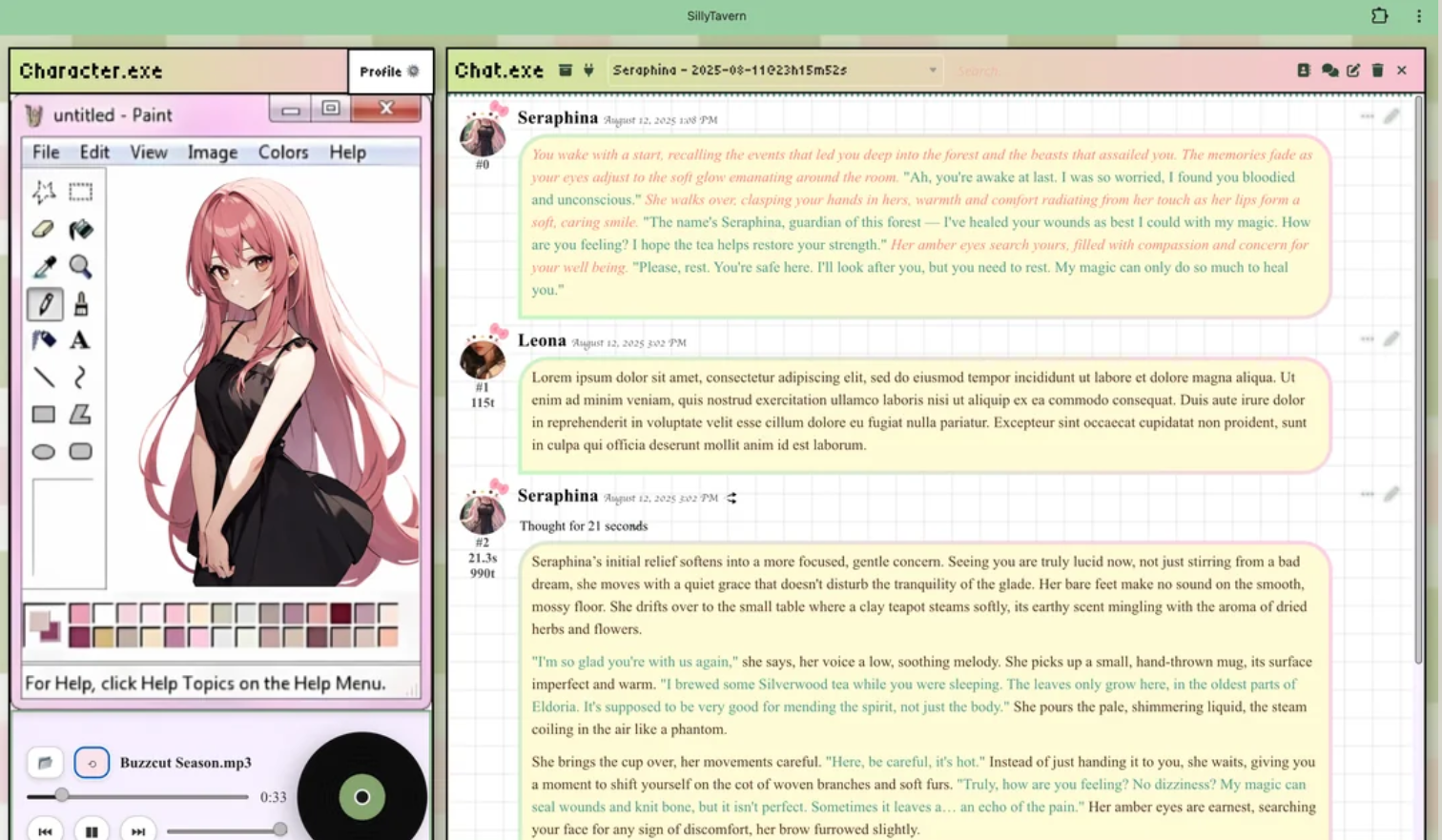The image size is (1442, 840).
Task: Select the straight Line tool in Paint
Action: [x=44, y=378]
